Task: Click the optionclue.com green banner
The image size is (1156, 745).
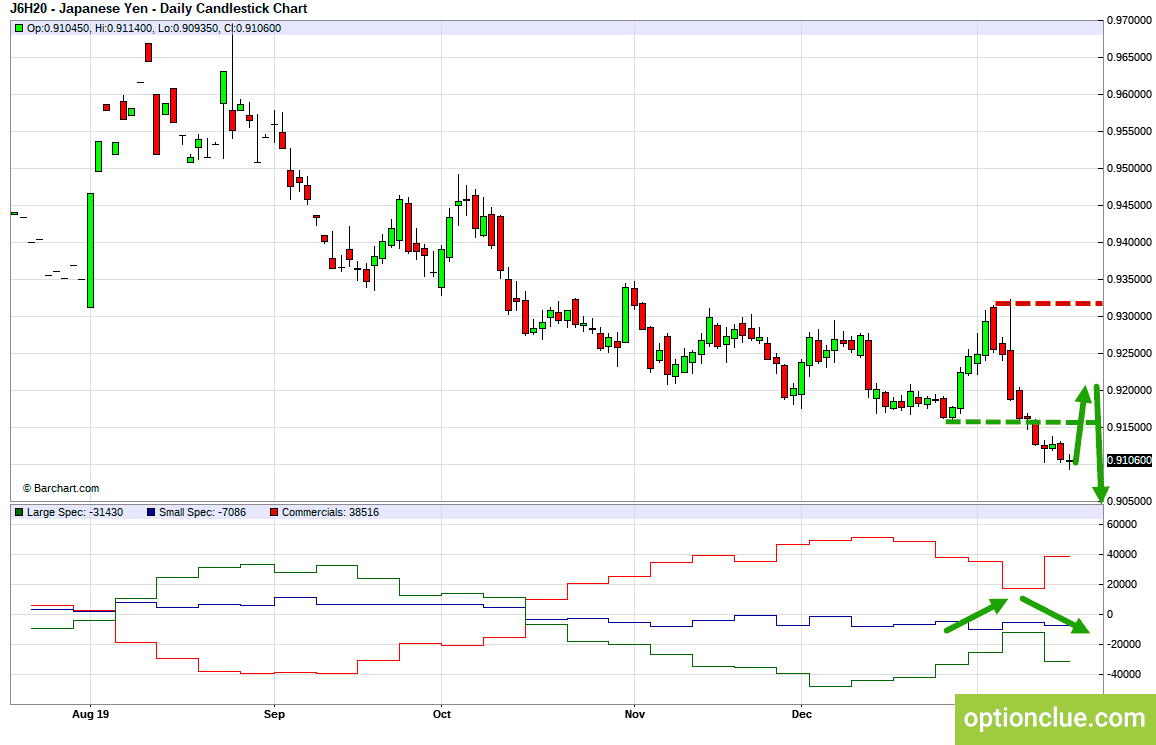Action: tap(1055, 719)
